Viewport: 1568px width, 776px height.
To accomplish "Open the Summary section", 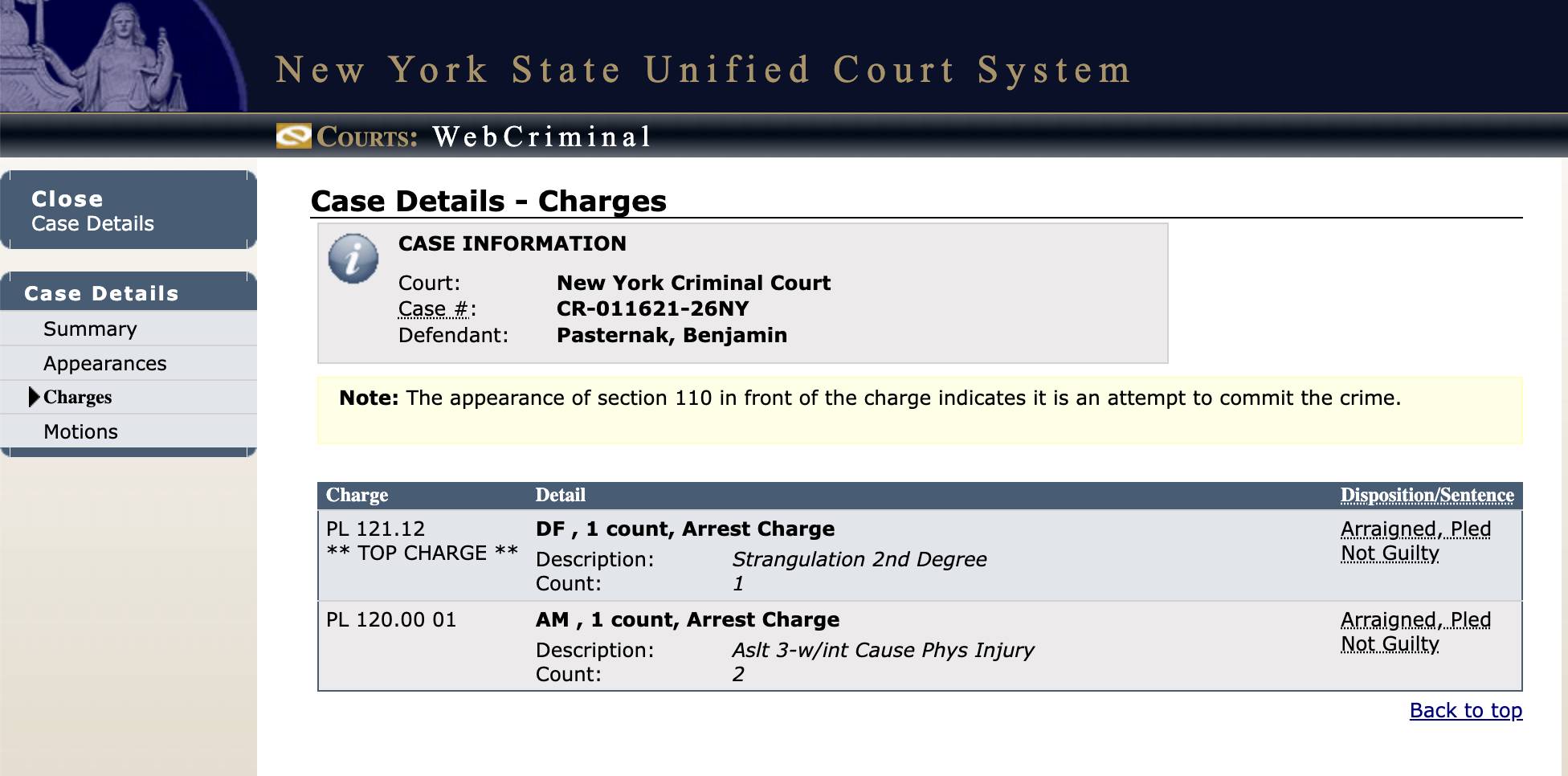I will (90, 329).
